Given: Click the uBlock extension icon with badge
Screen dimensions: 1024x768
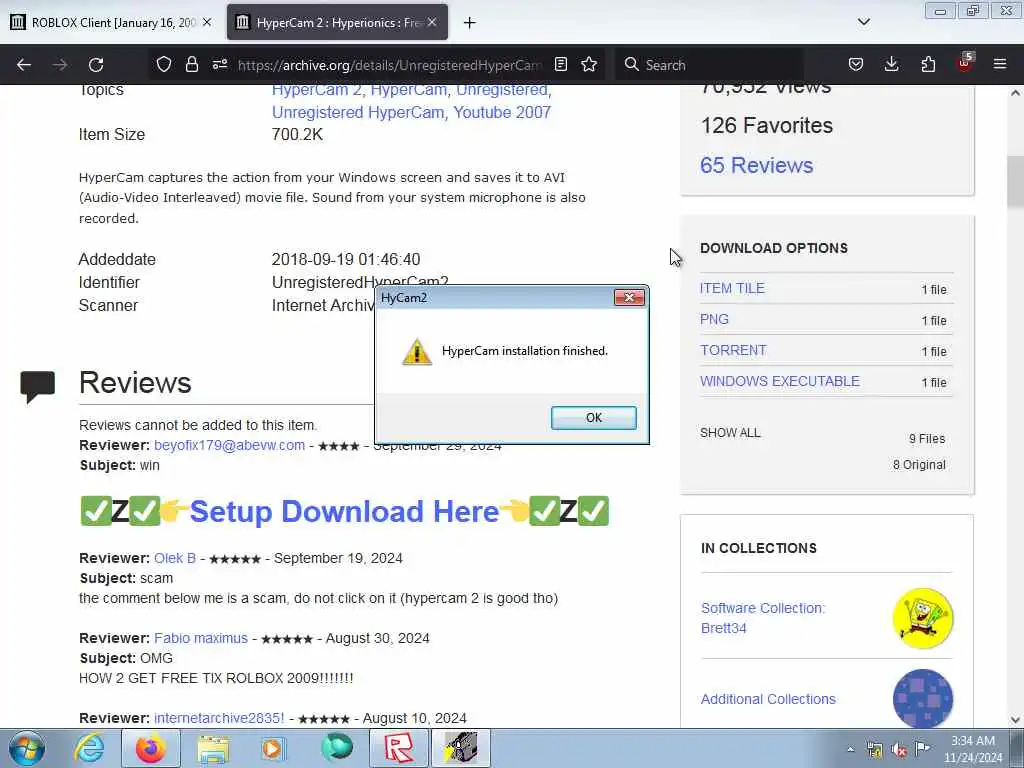Looking at the screenshot, I should click(965, 63).
